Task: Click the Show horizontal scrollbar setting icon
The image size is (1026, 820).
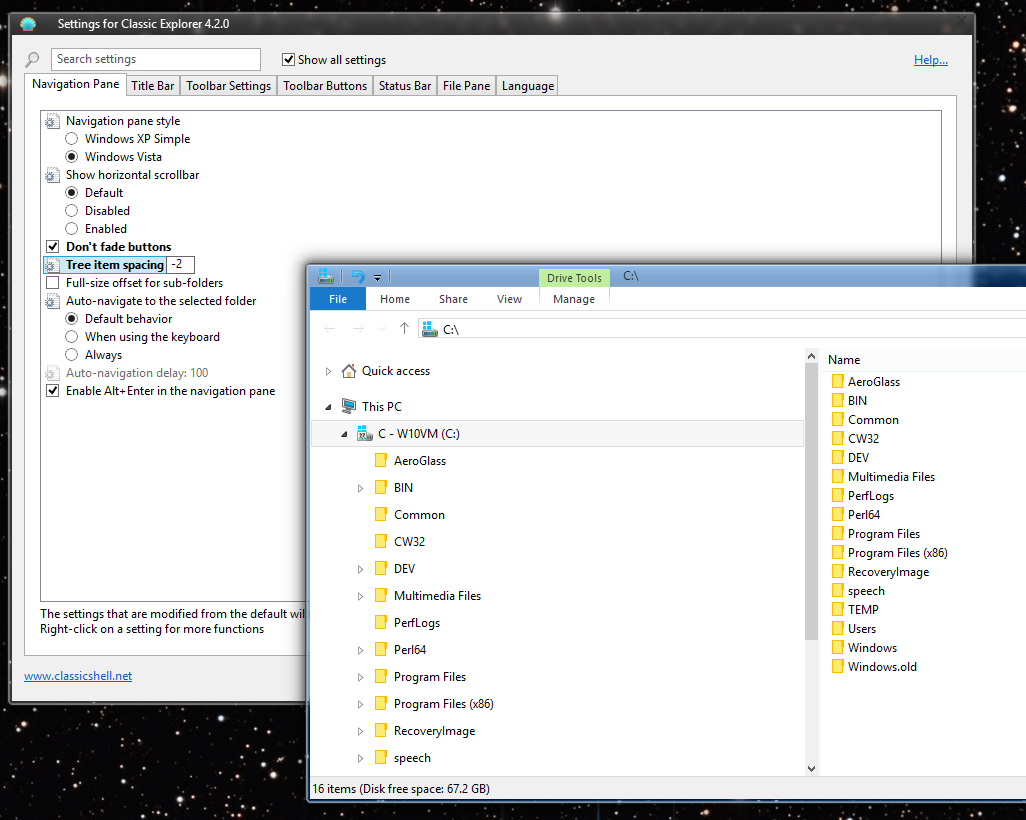Action: (52, 175)
